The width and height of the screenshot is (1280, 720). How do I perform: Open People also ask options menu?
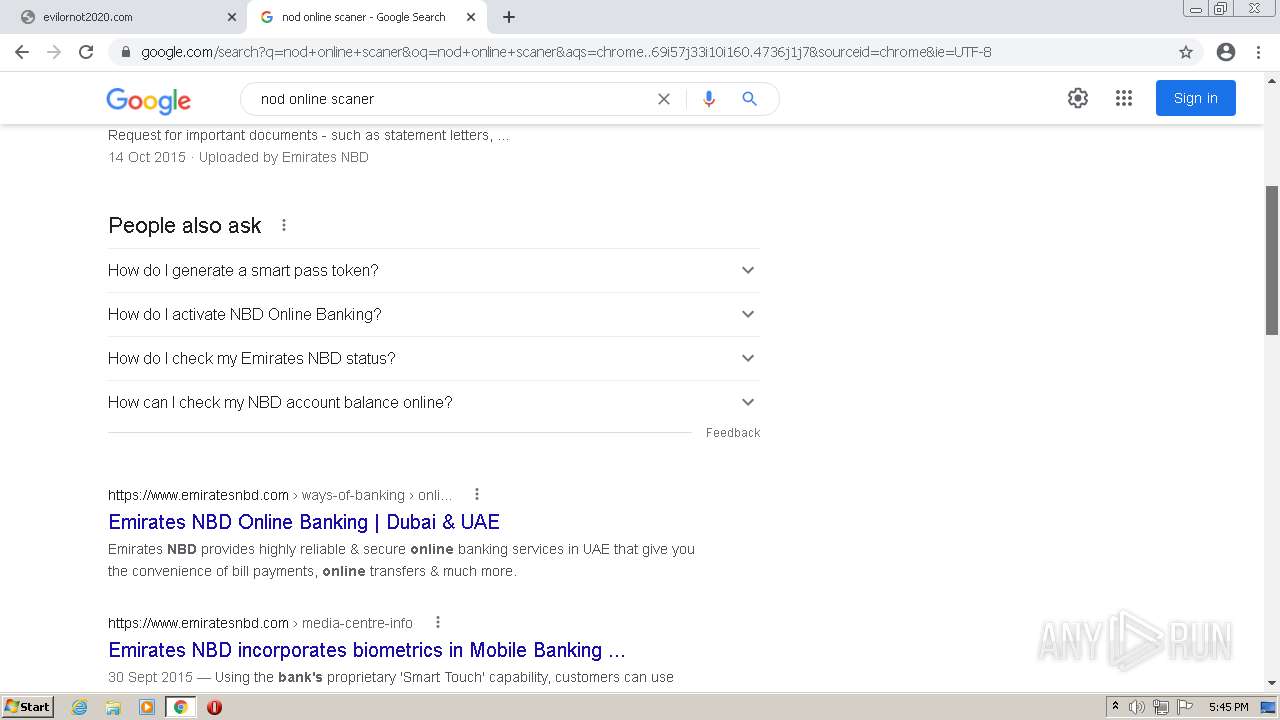[284, 225]
